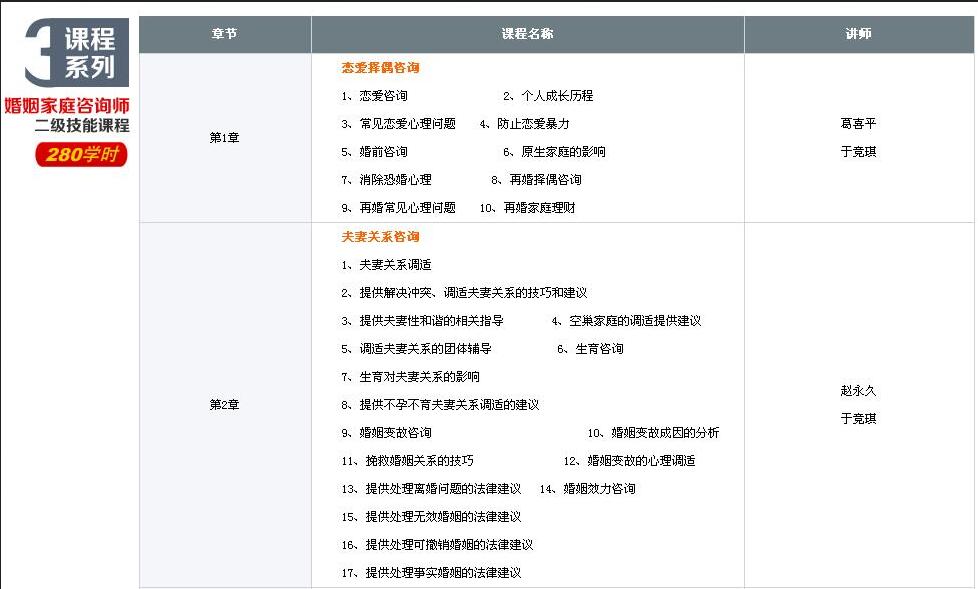Click the 课程名称 column header
The width and height of the screenshot is (978, 589).
click(x=528, y=34)
